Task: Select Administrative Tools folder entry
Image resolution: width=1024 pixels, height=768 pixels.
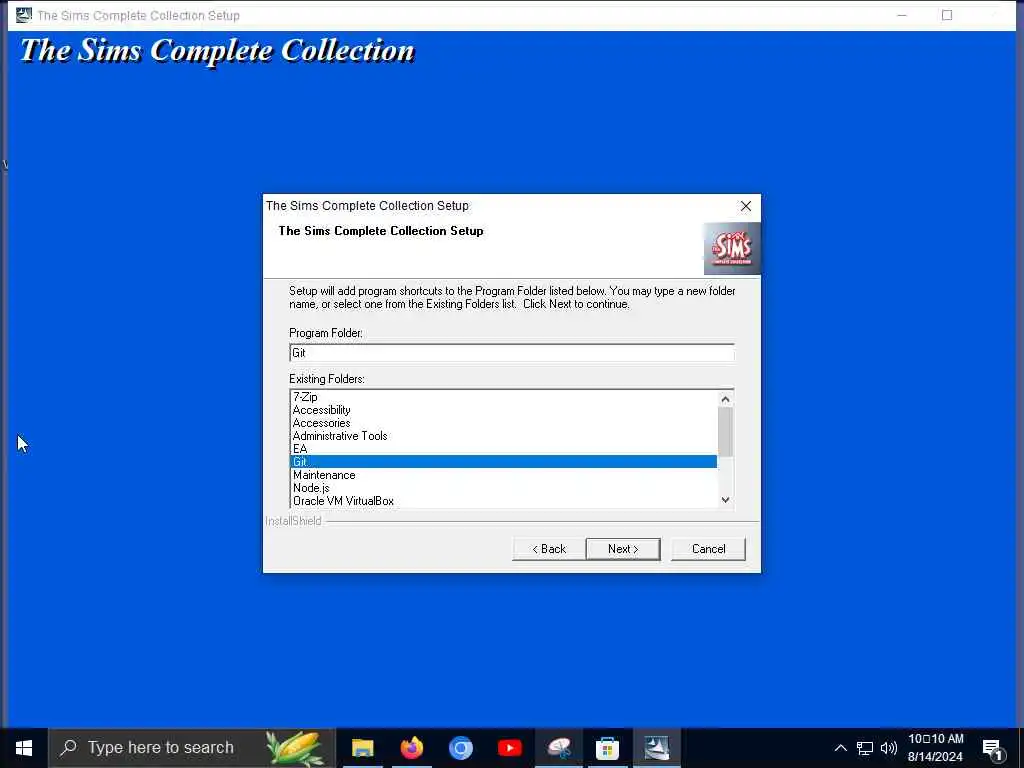Action: point(503,436)
